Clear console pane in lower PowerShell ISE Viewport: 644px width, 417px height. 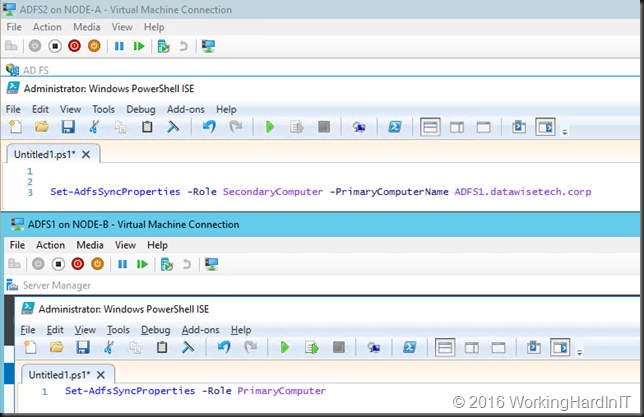188,348
